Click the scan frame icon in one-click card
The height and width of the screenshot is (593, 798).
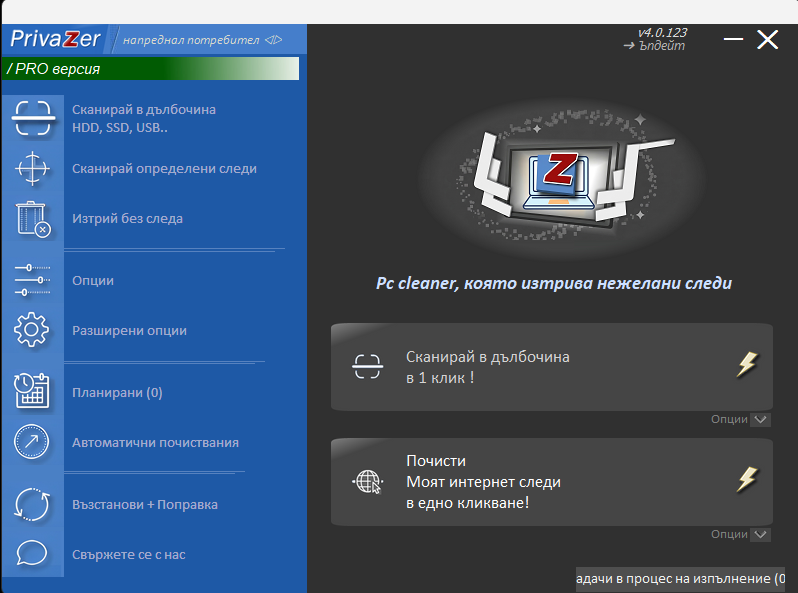[x=367, y=366]
